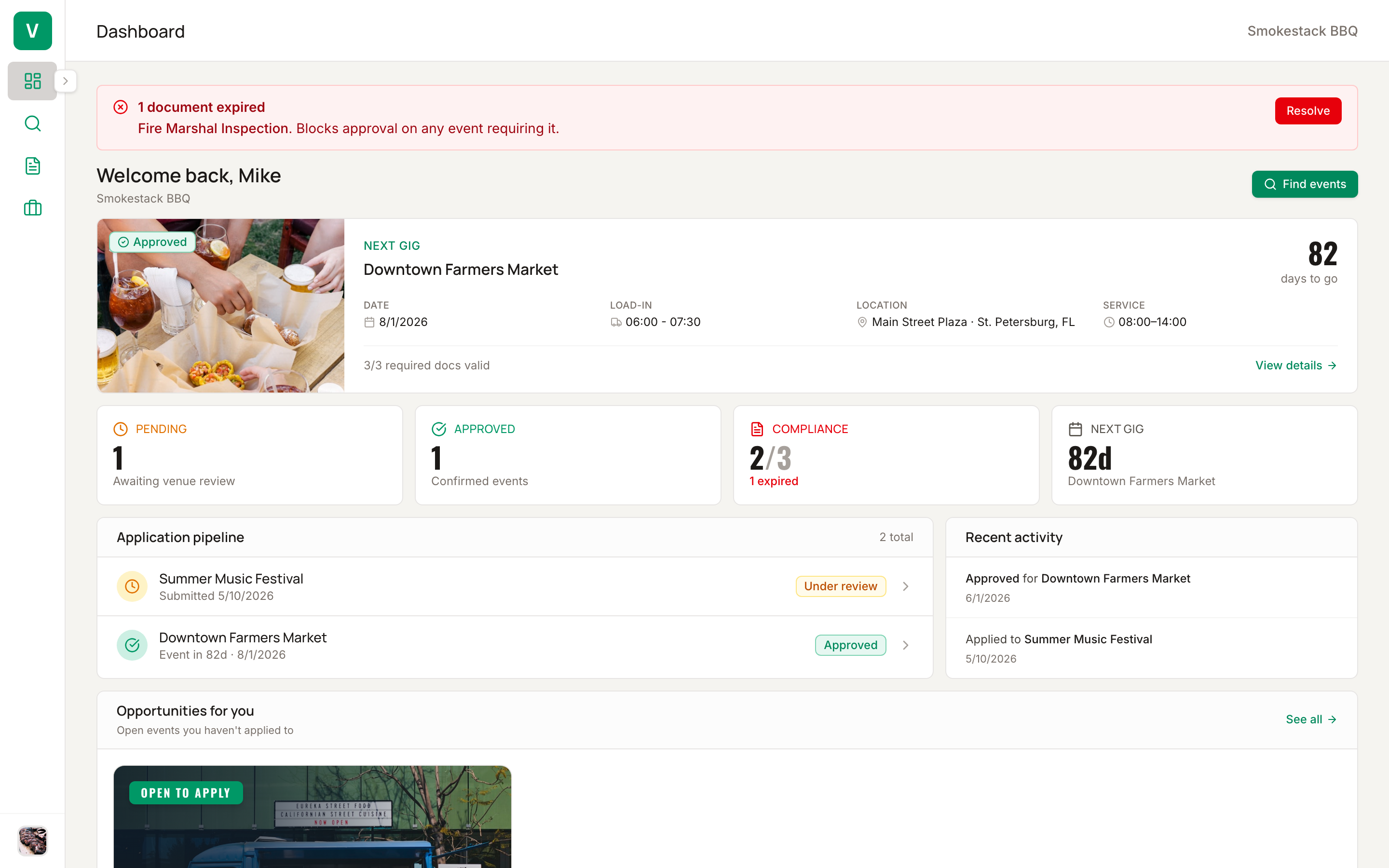Click the red expired-document alert icon

121,108
